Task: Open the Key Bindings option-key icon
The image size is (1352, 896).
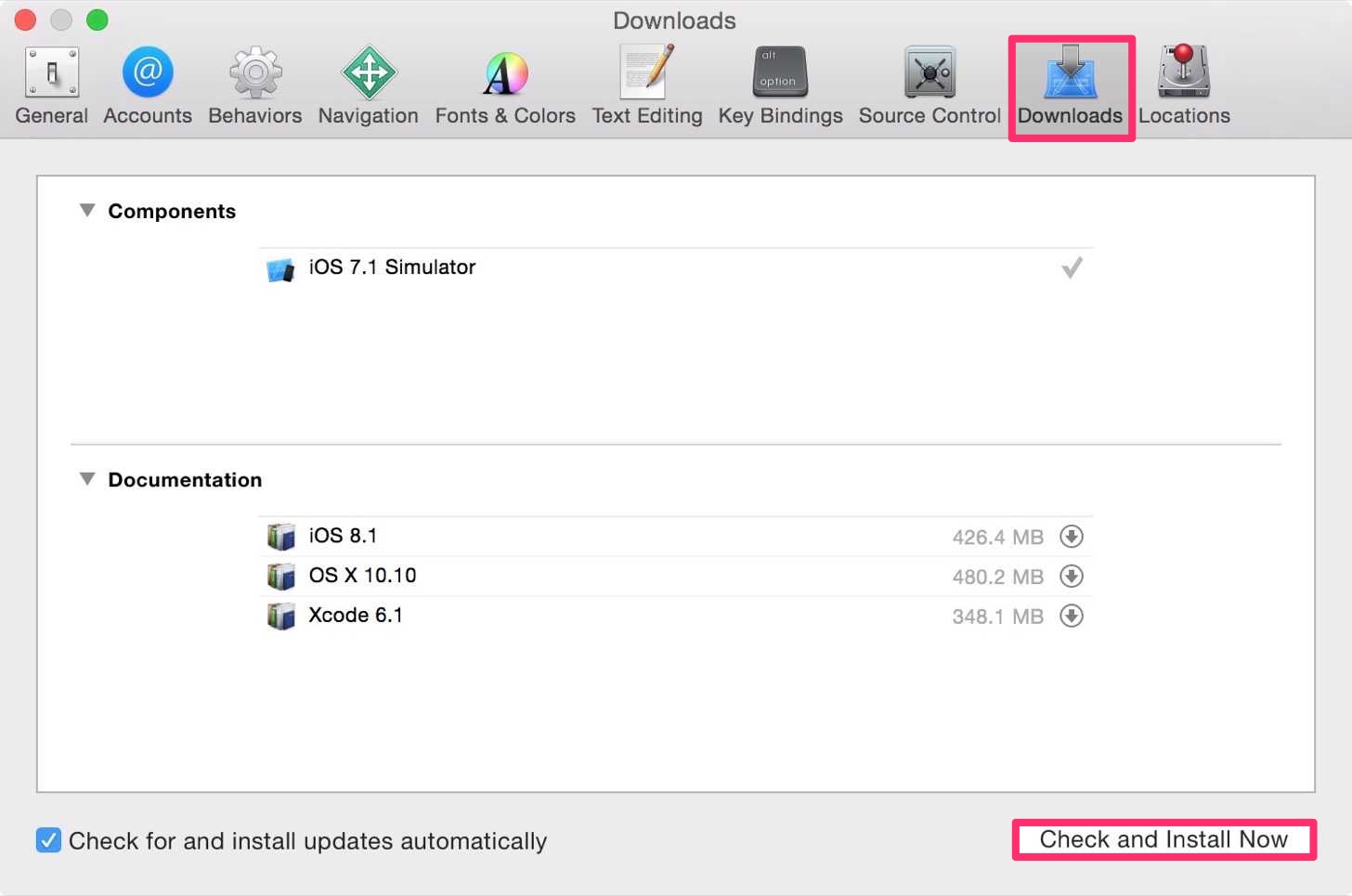Action: click(780, 72)
